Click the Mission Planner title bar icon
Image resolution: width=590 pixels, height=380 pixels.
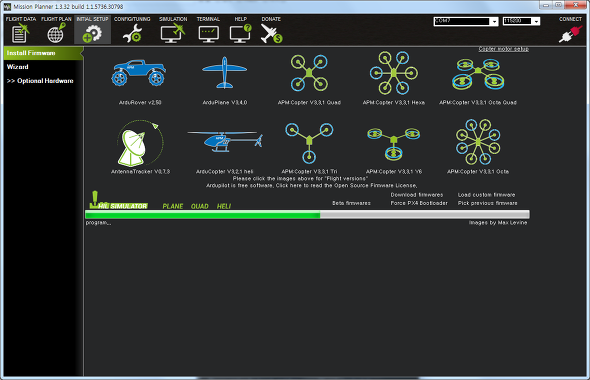[8, 7]
